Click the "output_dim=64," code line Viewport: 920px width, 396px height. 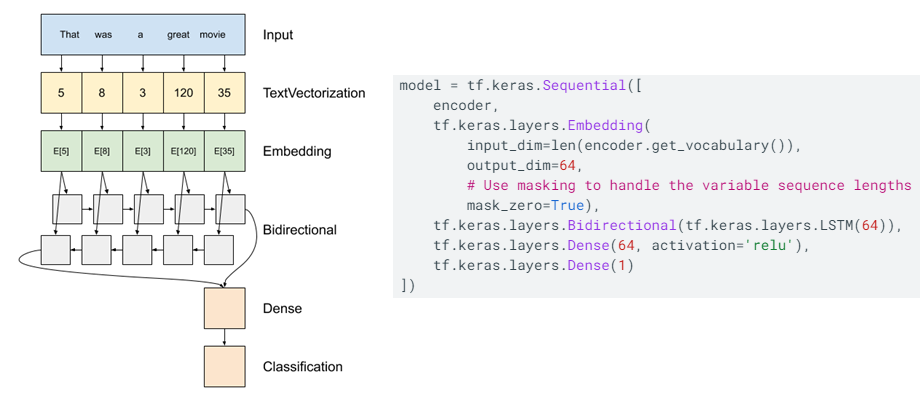[x=525, y=165]
